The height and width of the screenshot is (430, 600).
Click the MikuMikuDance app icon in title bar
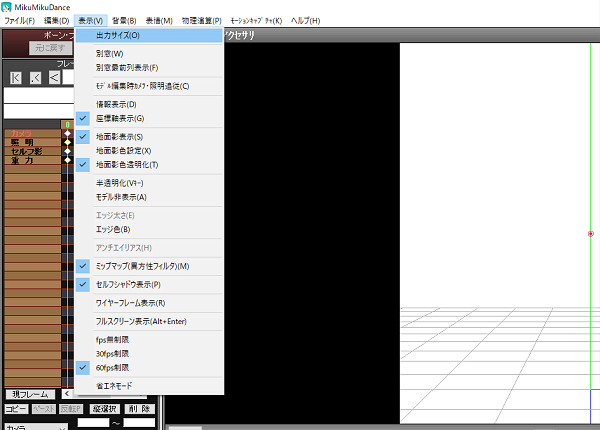tap(7, 7)
